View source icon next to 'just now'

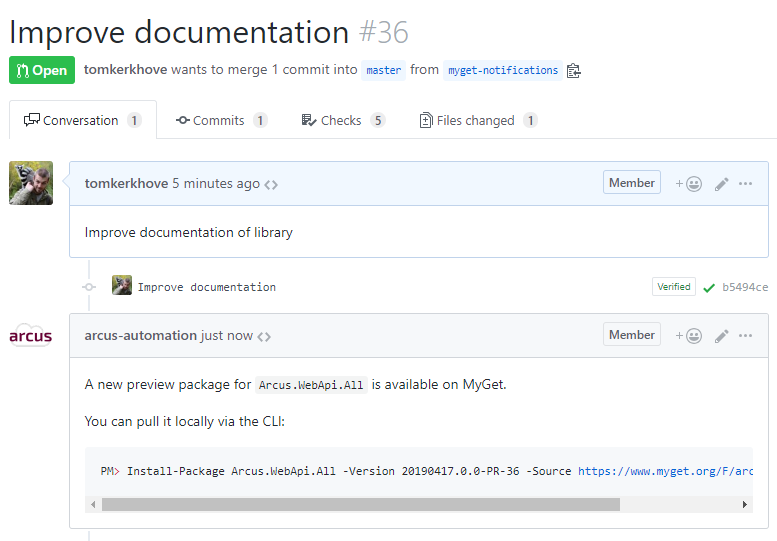click(x=264, y=337)
